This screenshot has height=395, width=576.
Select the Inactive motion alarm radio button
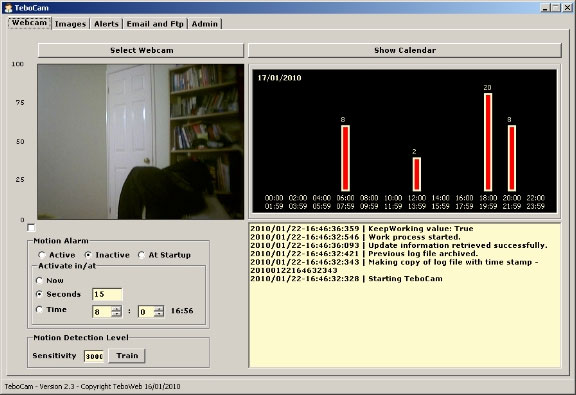(x=107, y=255)
